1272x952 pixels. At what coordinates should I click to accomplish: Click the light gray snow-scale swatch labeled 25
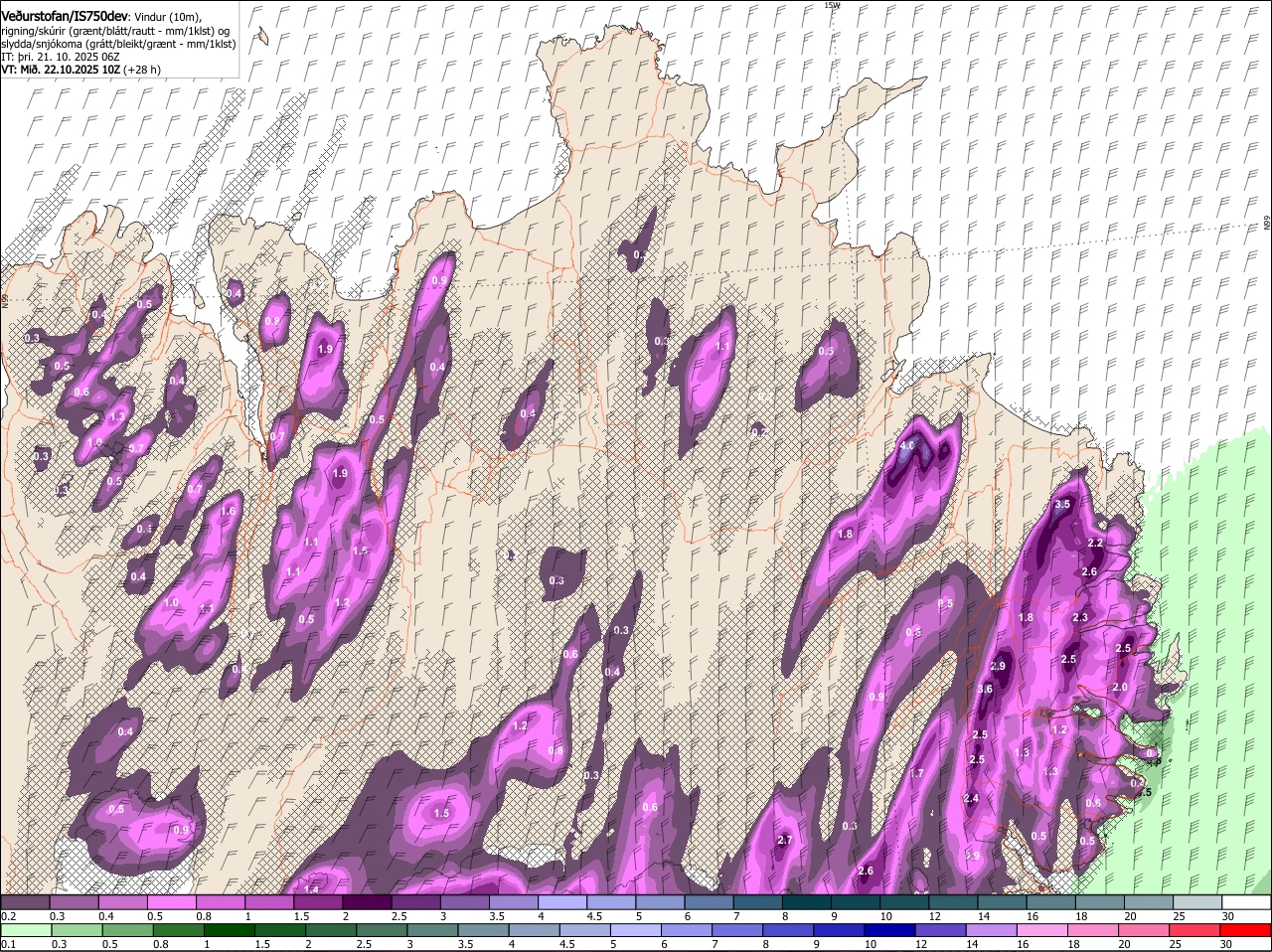click(1197, 902)
